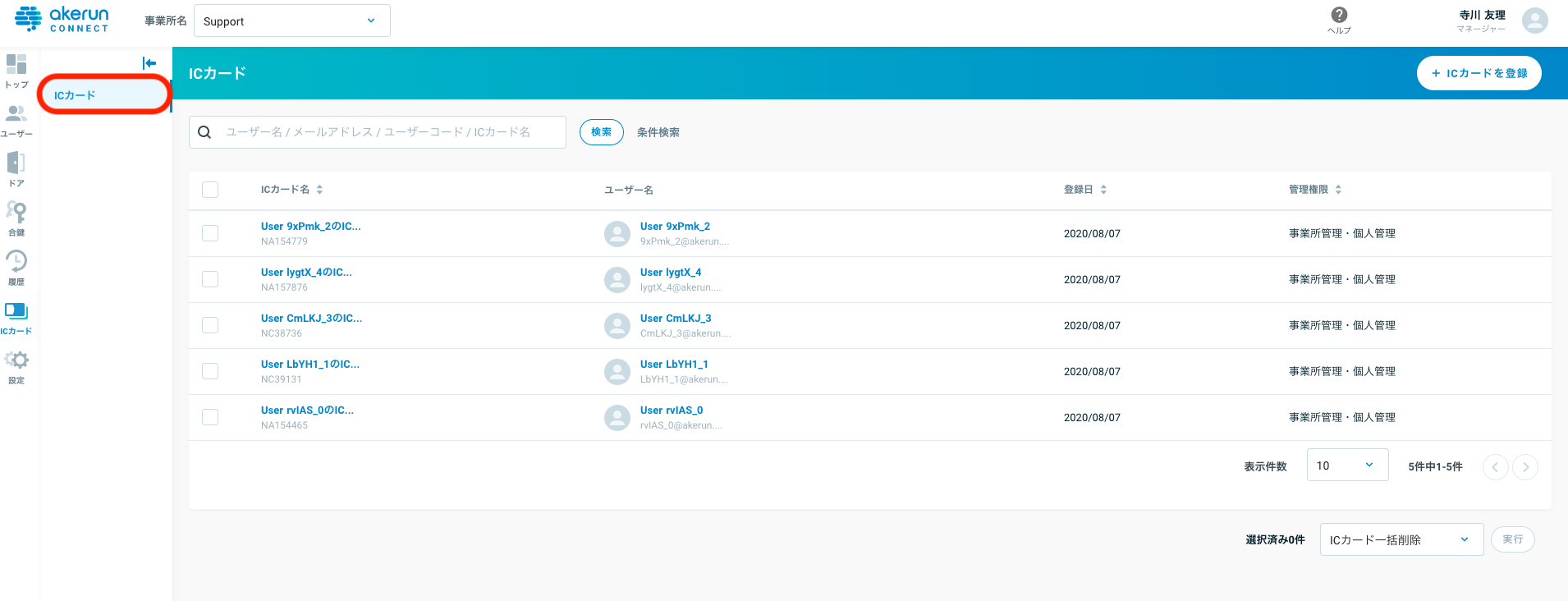Collapse the submenu panel with arrow icon

[x=149, y=63]
